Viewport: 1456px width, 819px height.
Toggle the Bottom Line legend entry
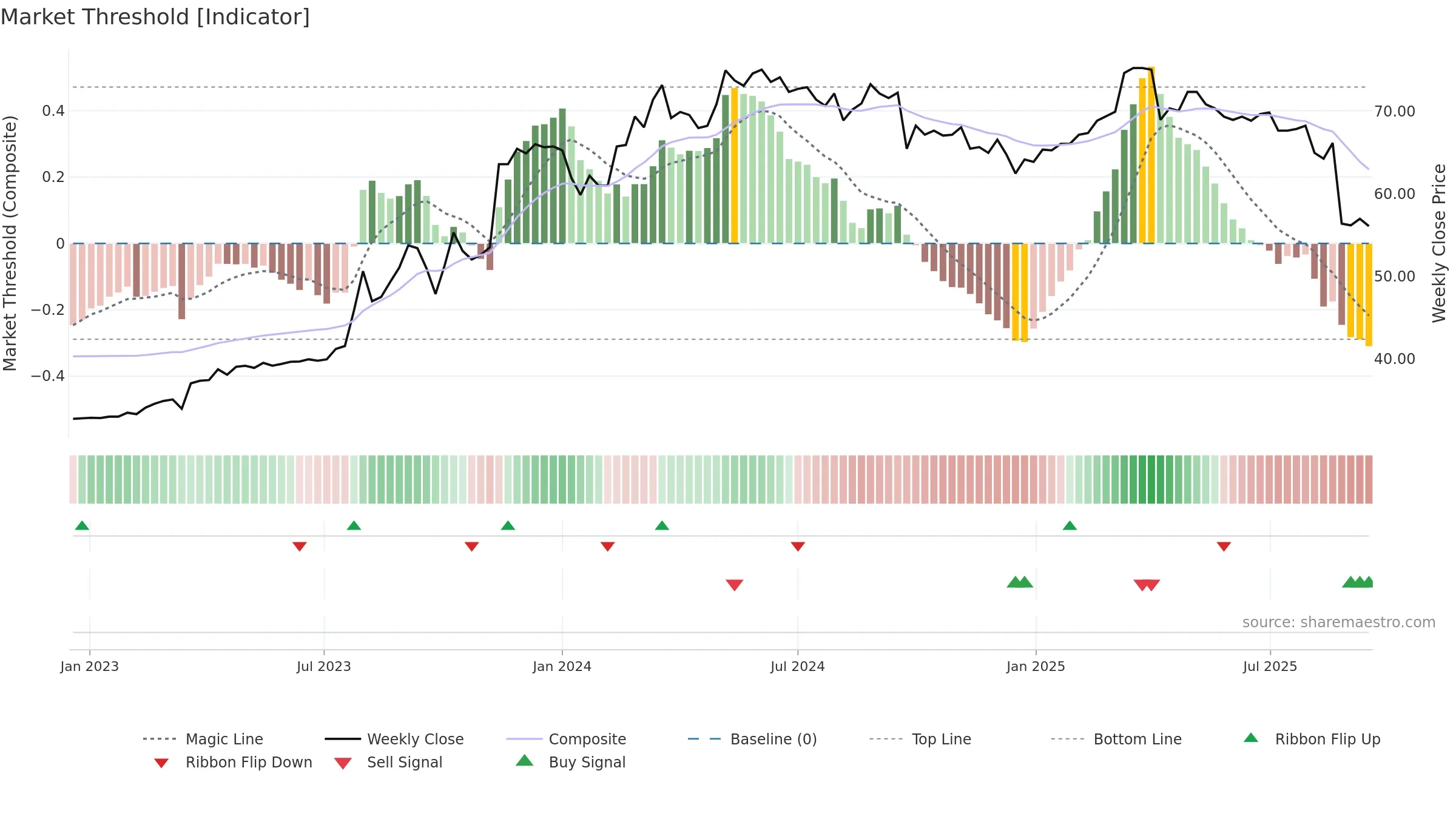pyautogui.click(x=1116, y=739)
